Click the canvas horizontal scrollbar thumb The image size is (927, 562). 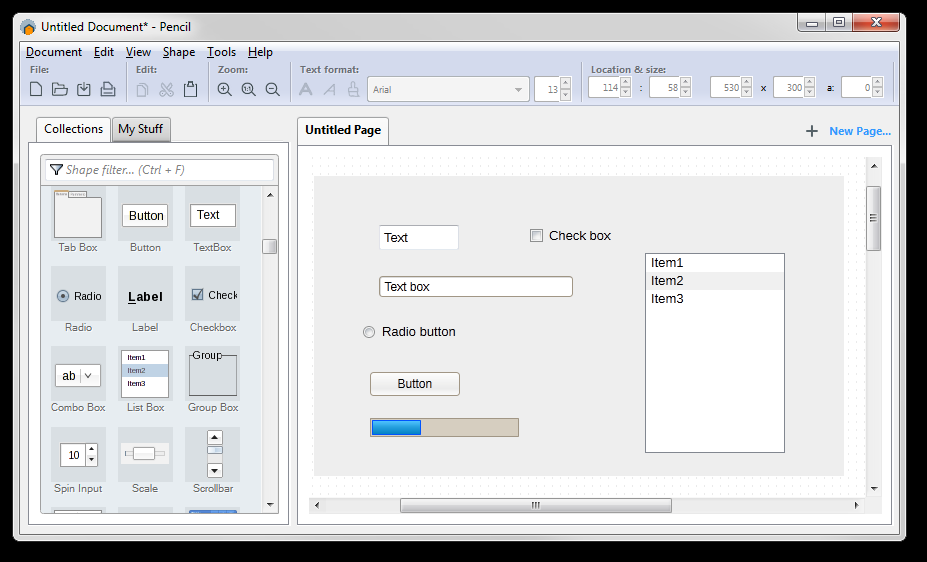tap(536, 505)
